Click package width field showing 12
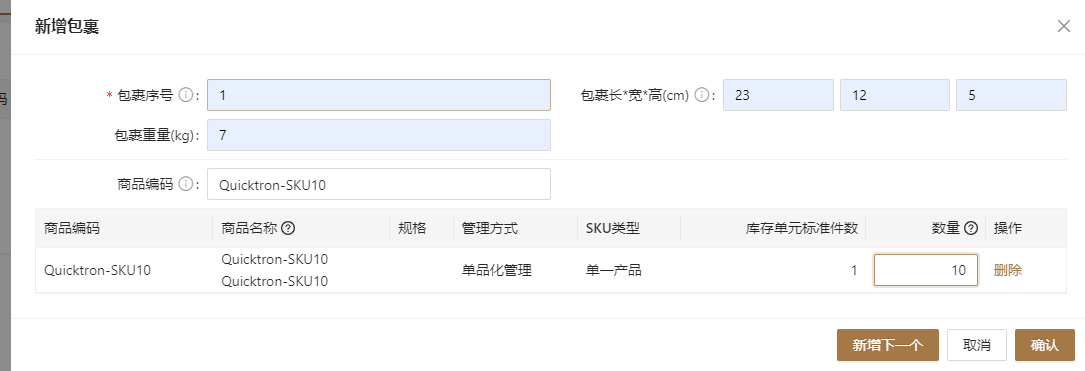 tap(895, 95)
